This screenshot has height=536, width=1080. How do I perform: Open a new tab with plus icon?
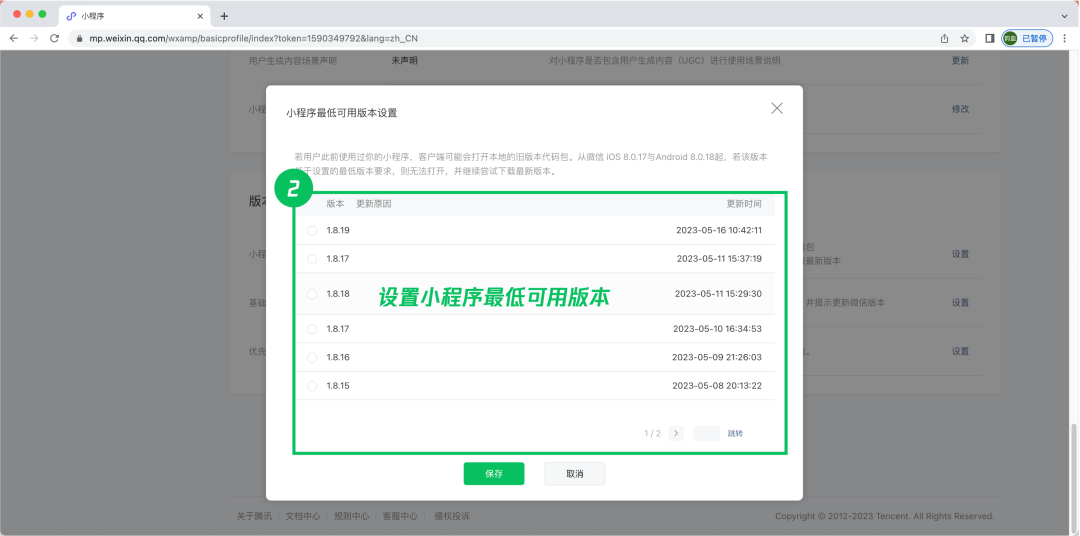(224, 16)
